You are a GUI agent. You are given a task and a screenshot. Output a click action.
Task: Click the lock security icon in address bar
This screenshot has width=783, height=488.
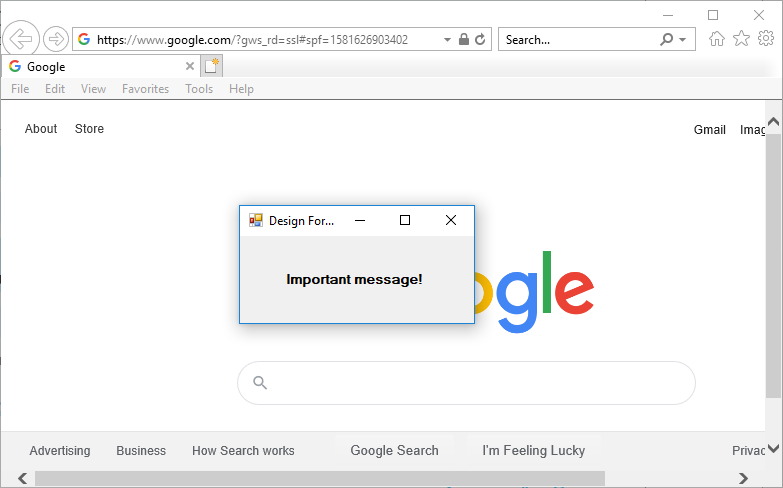click(464, 39)
